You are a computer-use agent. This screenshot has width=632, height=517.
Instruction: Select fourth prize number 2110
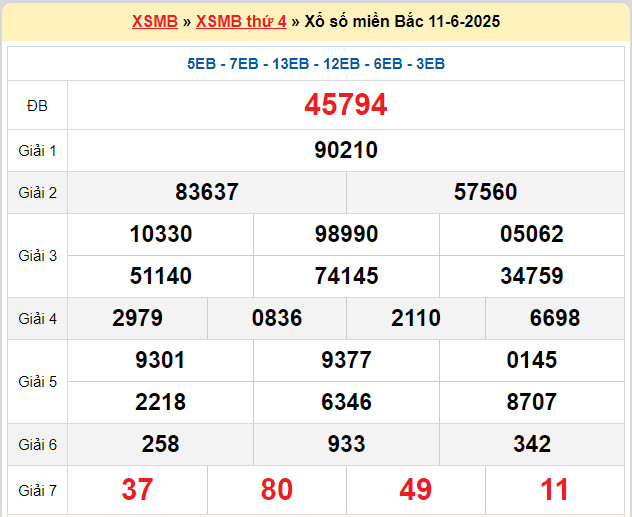click(x=416, y=318)
